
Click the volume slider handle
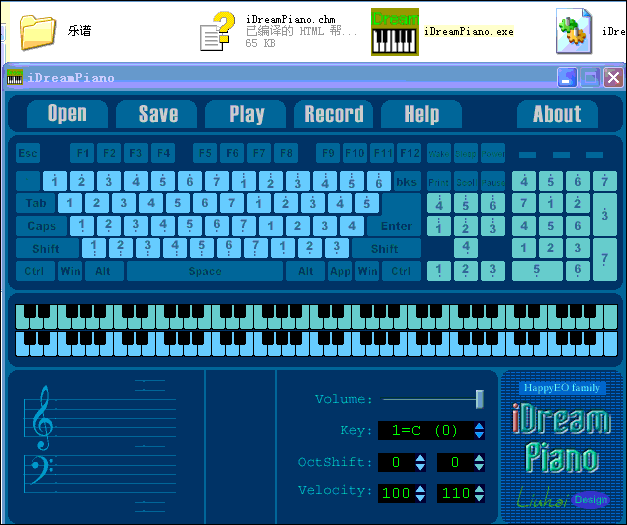[480, 399]
